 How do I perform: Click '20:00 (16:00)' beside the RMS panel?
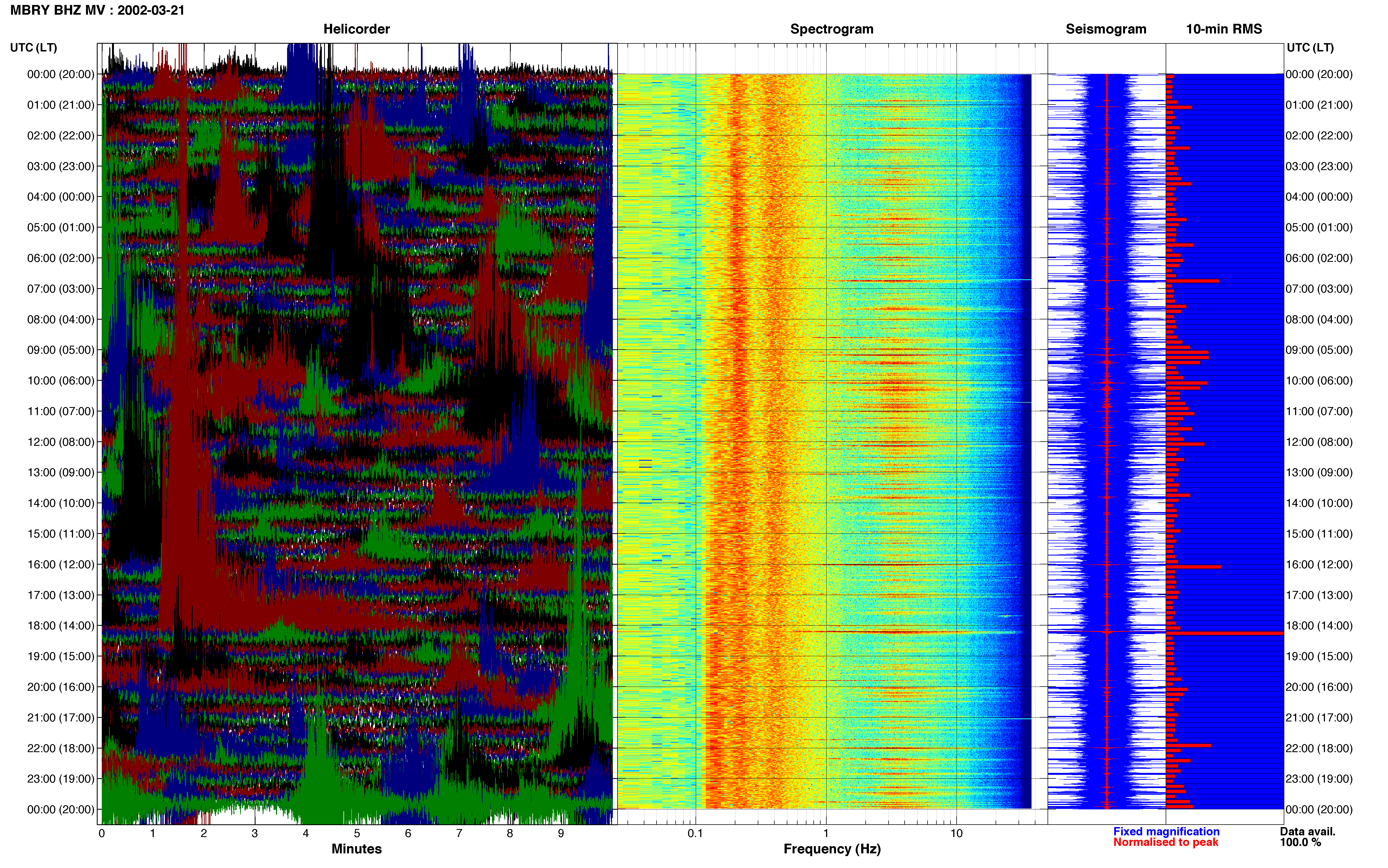1319,687
